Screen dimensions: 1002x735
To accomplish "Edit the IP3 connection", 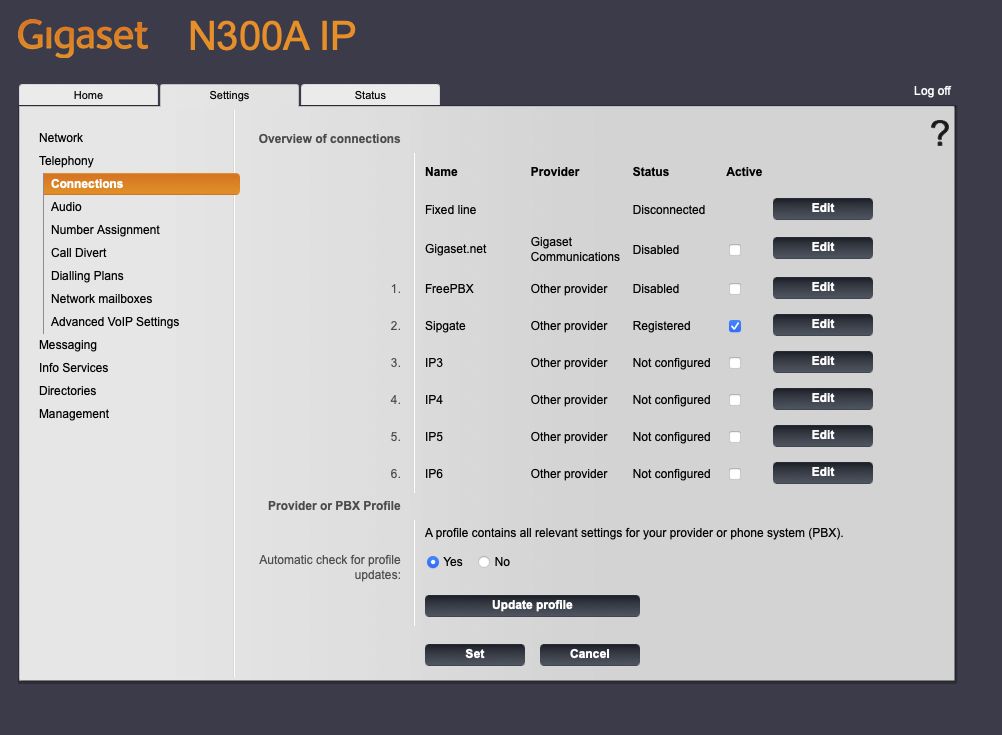I will (x=822, y=362).
